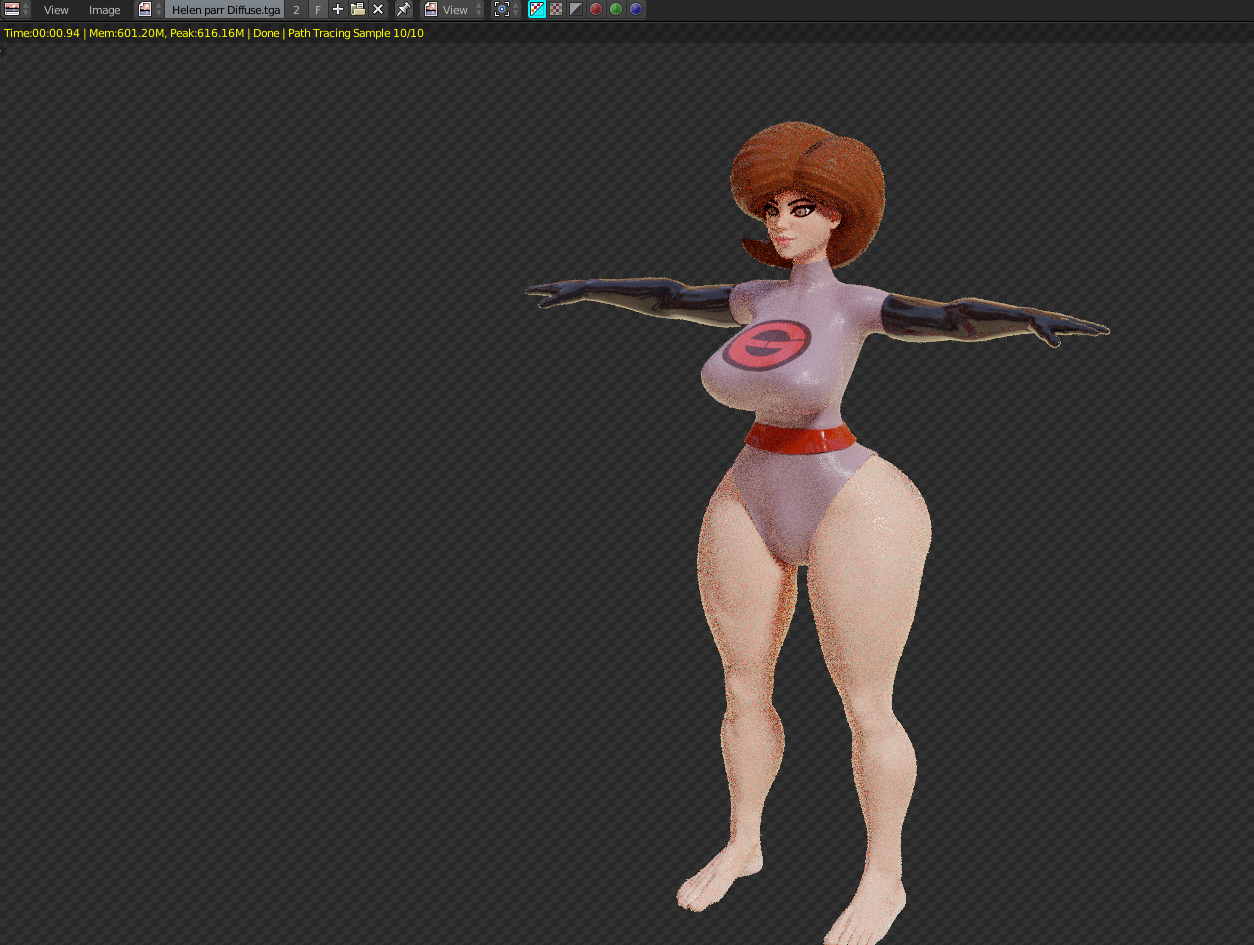
Task: Open the View menu
Action: (56, 10)
